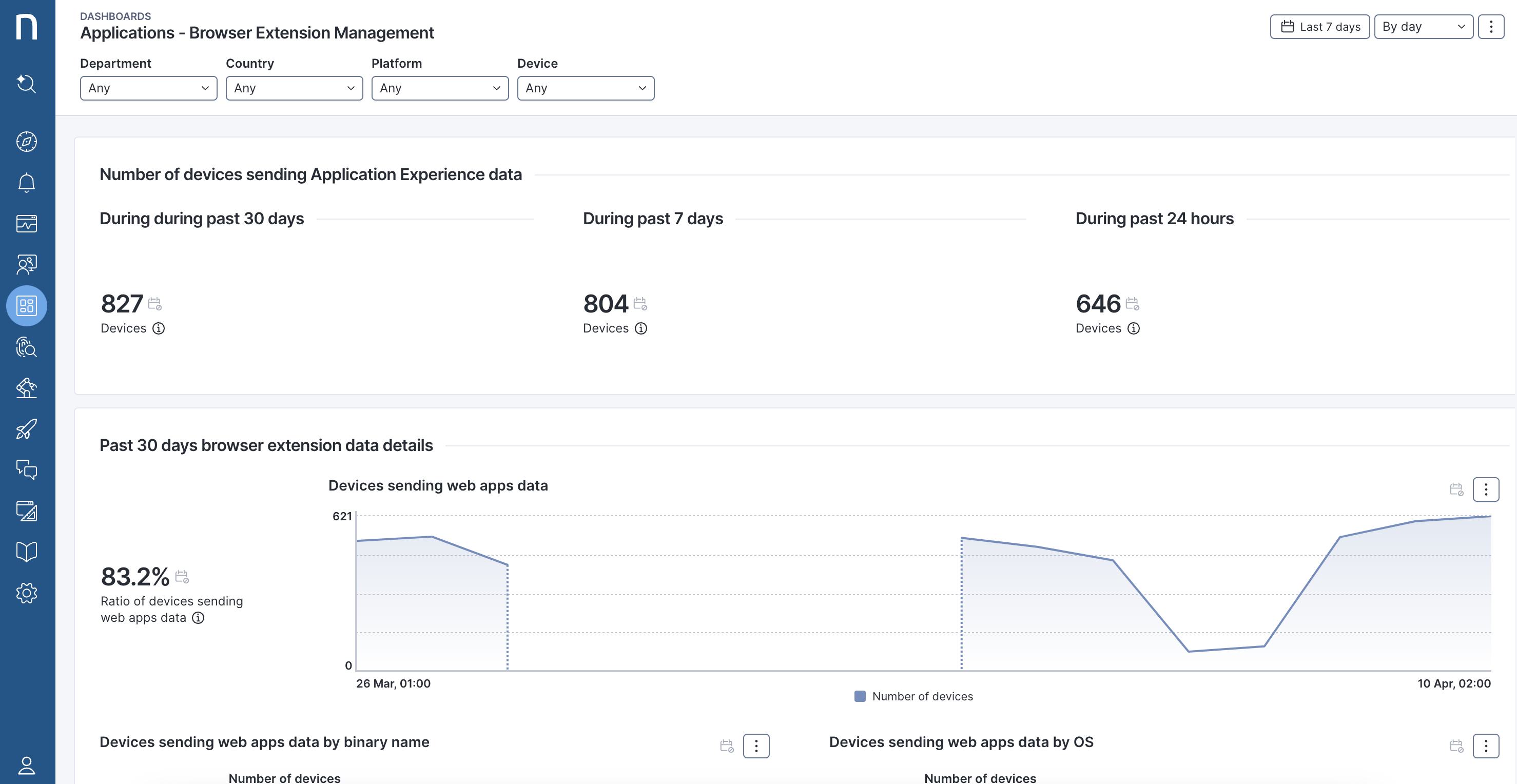Toggle Number of devices legend swatch
The height and width of the screenshot is (784, 1517).
click(x=860, y=696)
